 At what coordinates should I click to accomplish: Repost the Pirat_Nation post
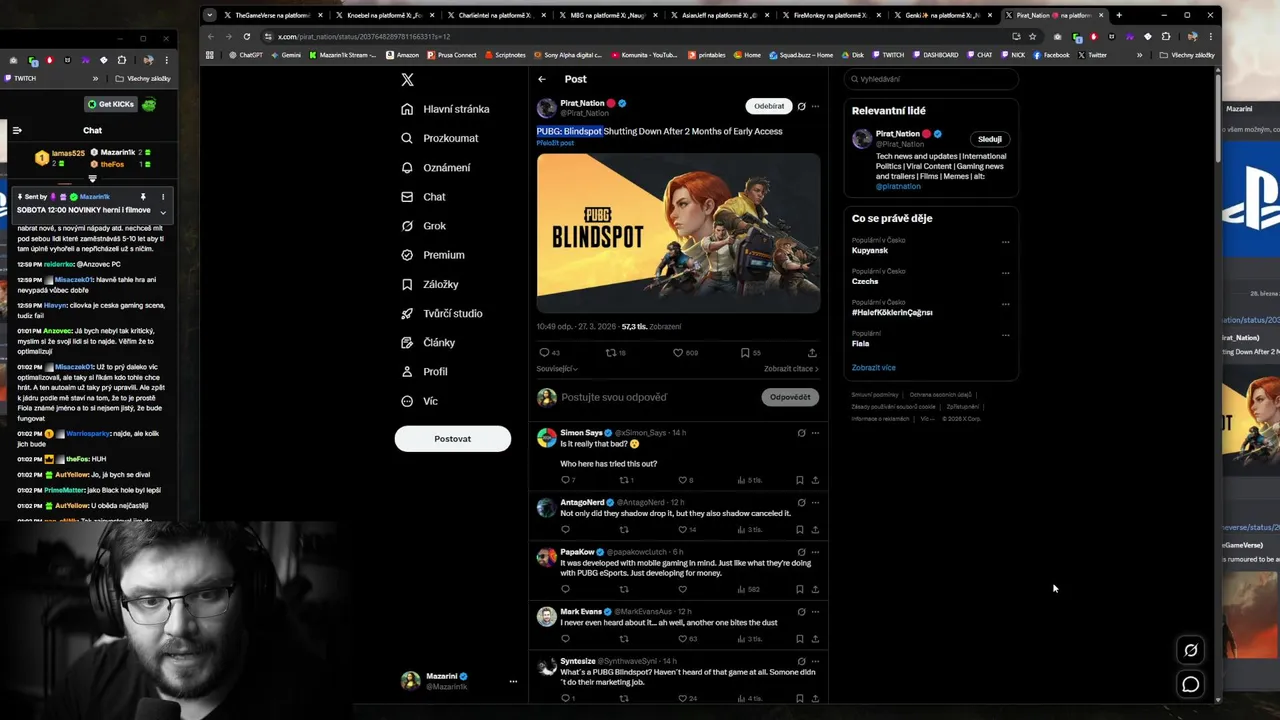point(611,352)
